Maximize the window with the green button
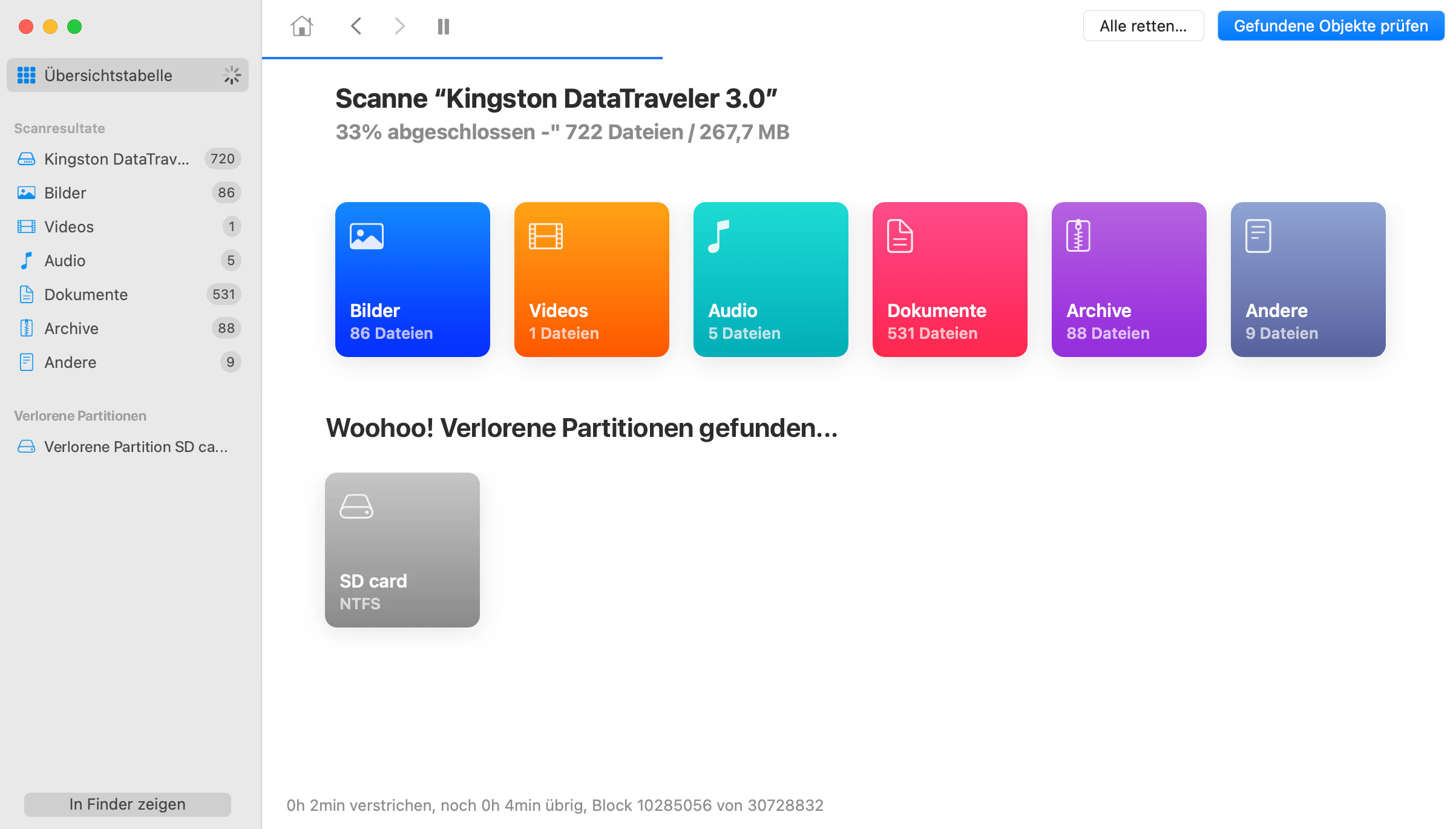 [x=74, y=27]
